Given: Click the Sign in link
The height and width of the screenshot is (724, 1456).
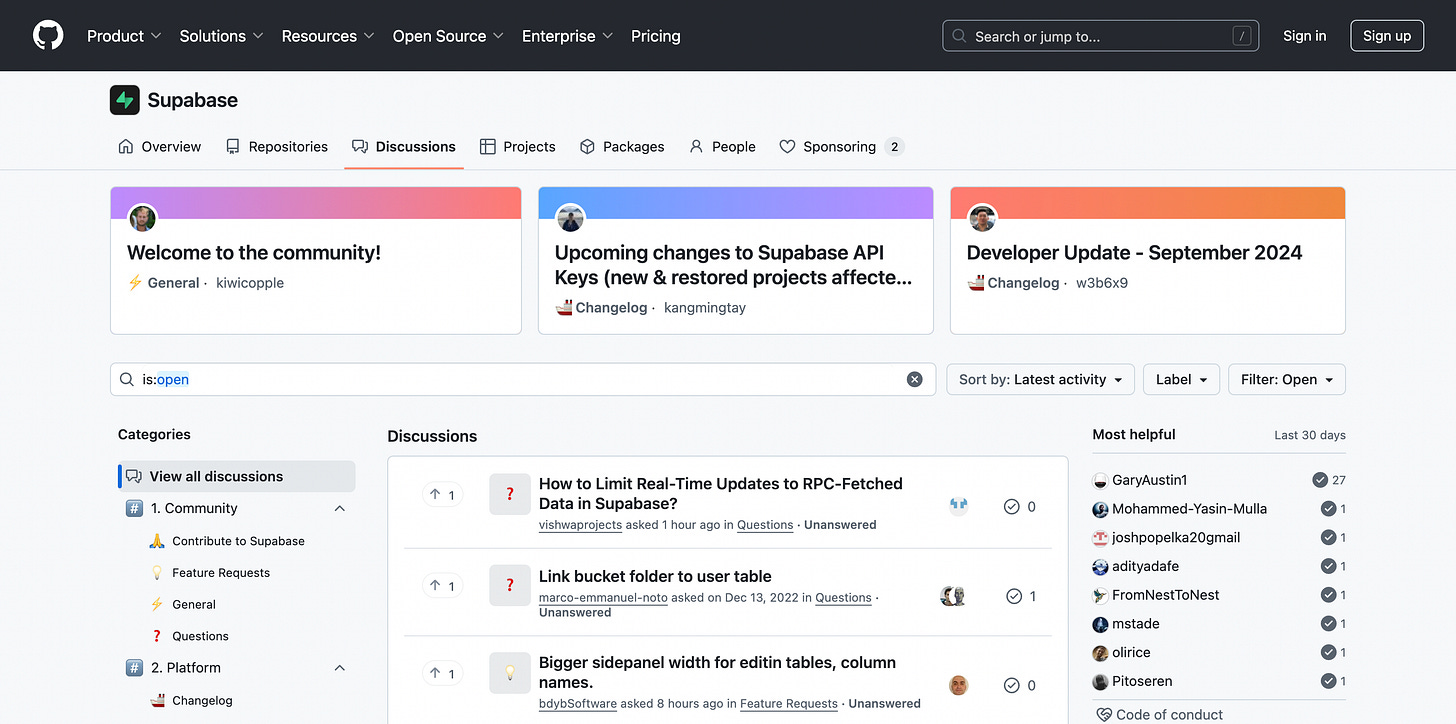Looking at the screenshot, I should point(1305,36).
